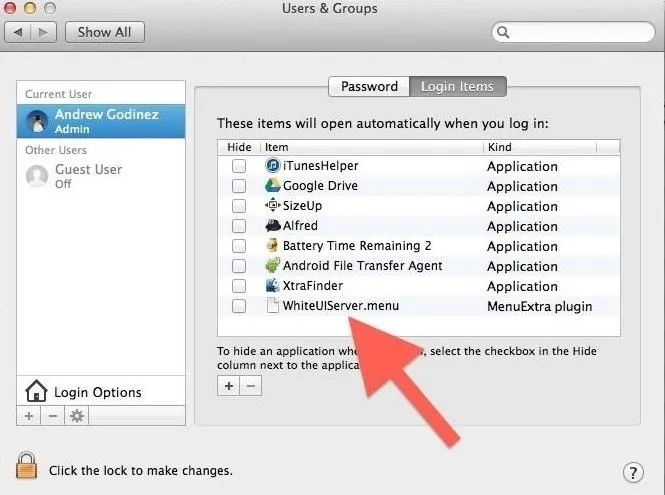
Task: Click the Google Drive icon
Action: [272, 185]
